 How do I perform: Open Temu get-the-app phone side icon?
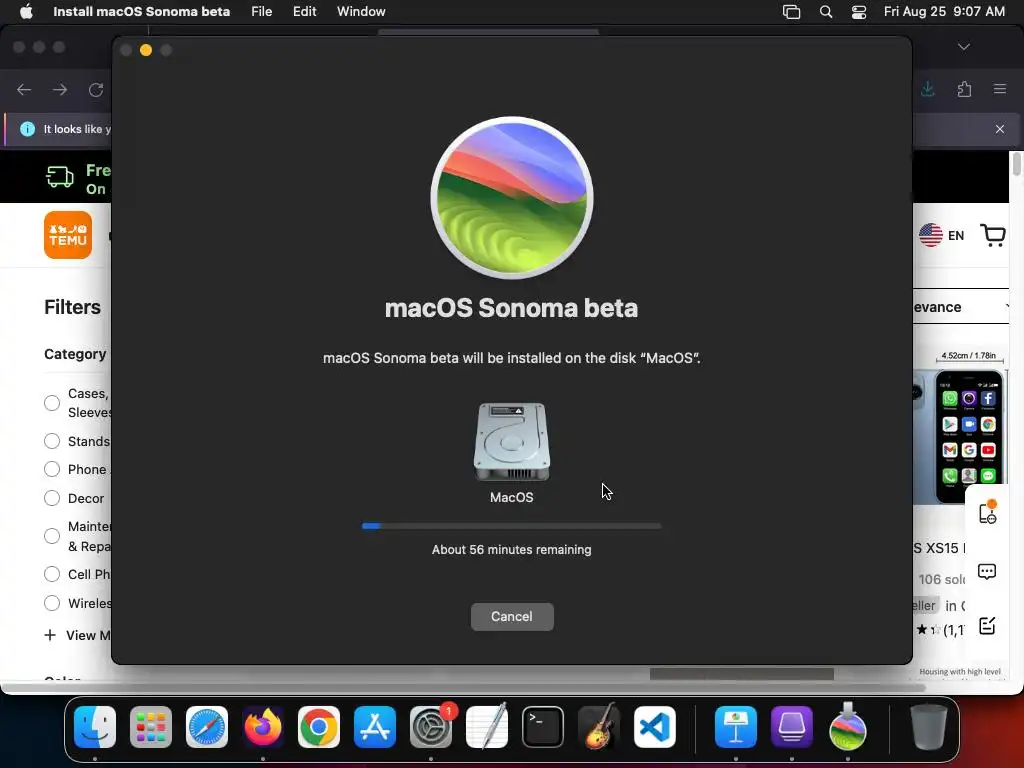coord(987,512)
